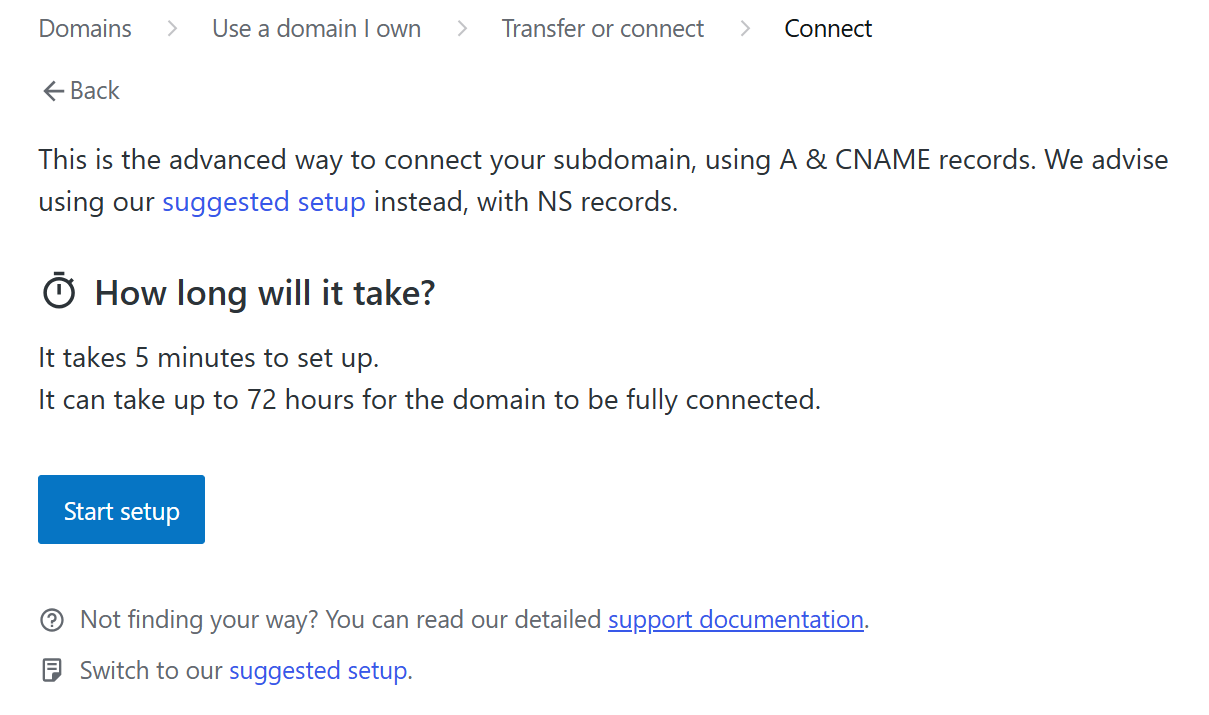This screenshot has height=715, width=1209.
Task: Open "suggested setup" link in the intro paragraph
Action: tap(264, 202)
